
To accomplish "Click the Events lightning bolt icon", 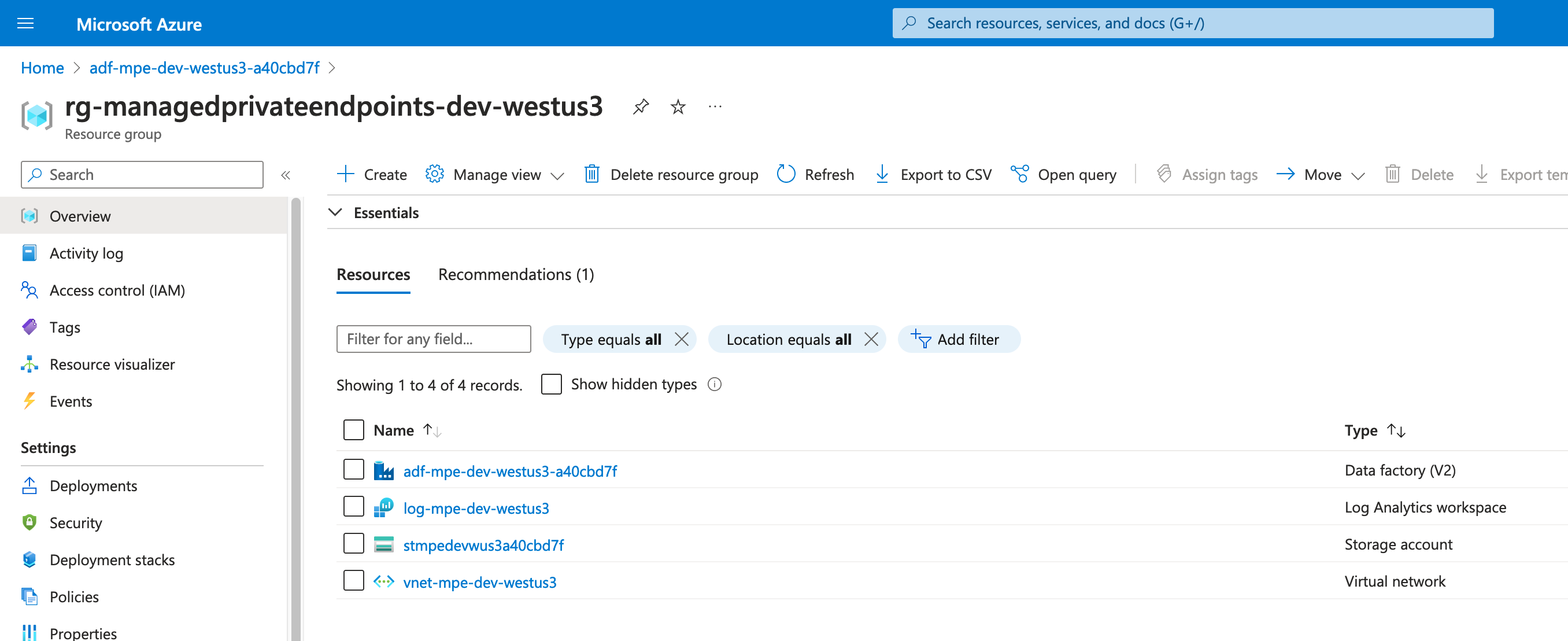I will click(29, 401).
